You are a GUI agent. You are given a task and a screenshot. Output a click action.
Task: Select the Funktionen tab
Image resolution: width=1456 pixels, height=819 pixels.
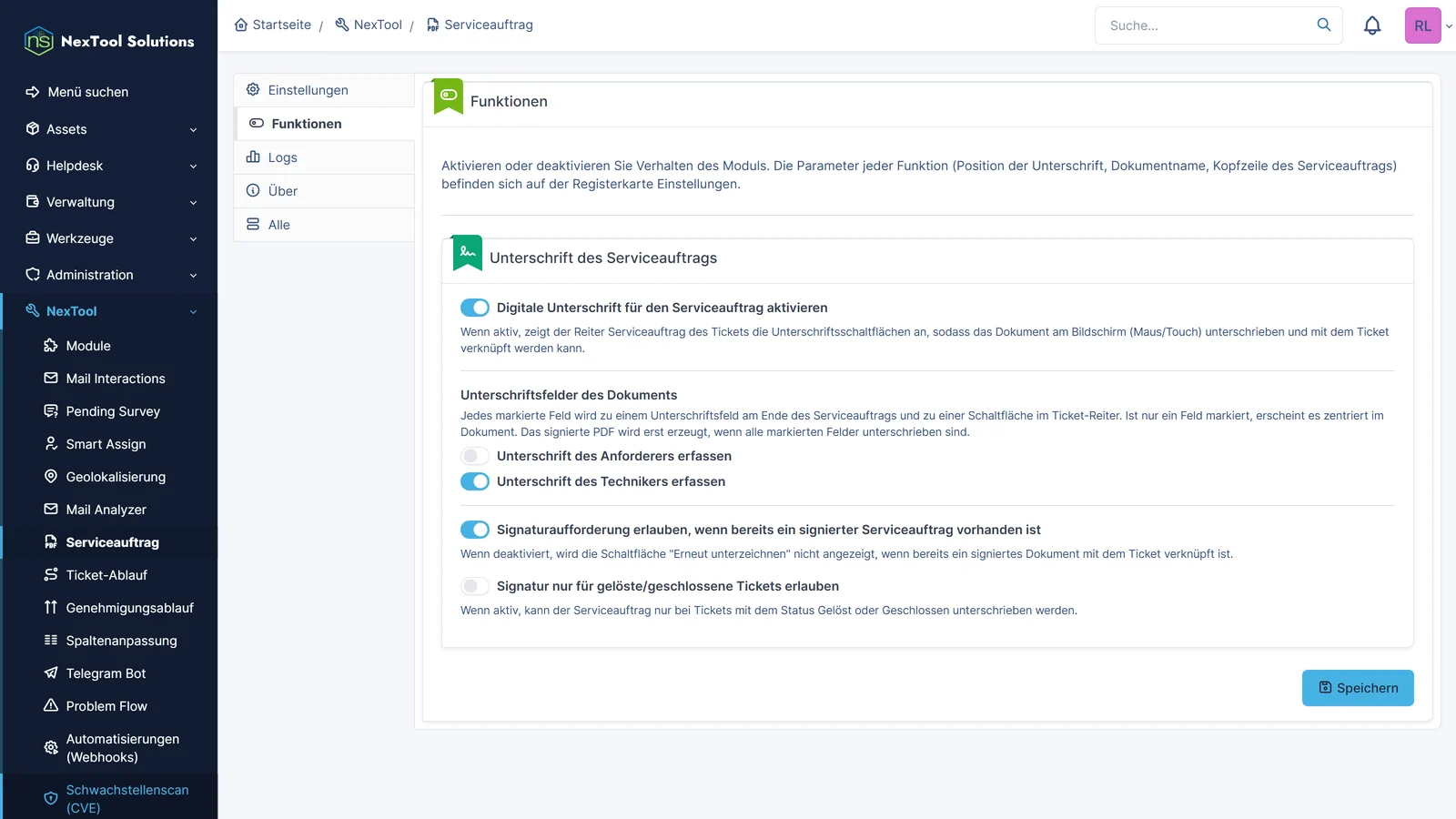coord(324,124)
